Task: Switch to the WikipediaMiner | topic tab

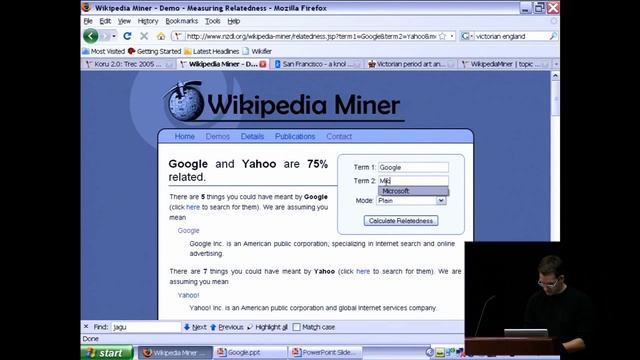Action: [x=504, y=64]
